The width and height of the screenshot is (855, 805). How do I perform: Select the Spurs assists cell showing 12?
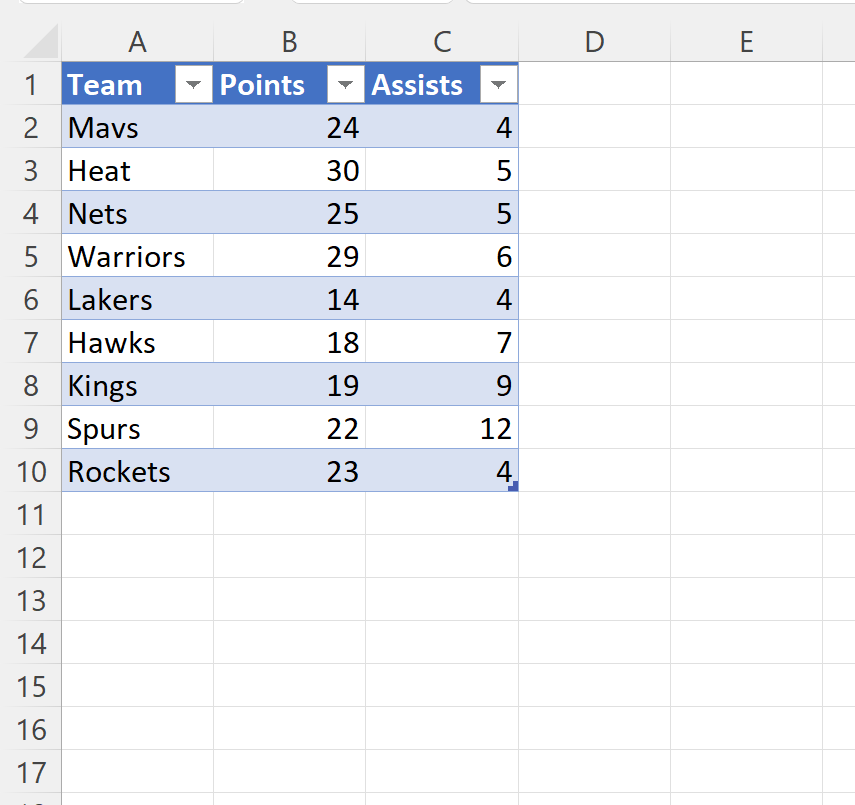pyautogui.click(x=441, y=429)
